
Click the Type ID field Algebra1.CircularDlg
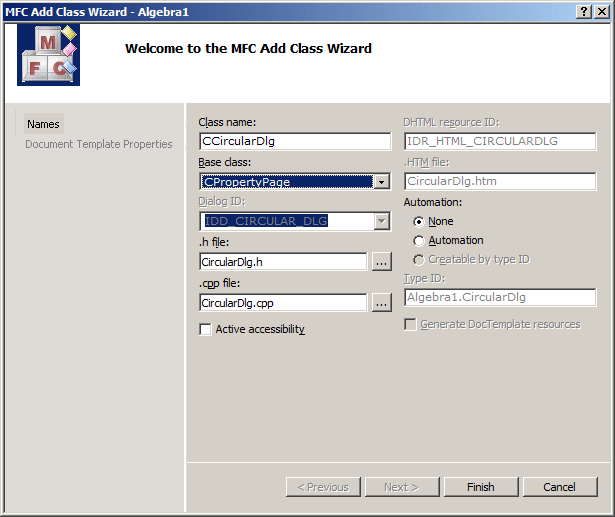[500, 297]
